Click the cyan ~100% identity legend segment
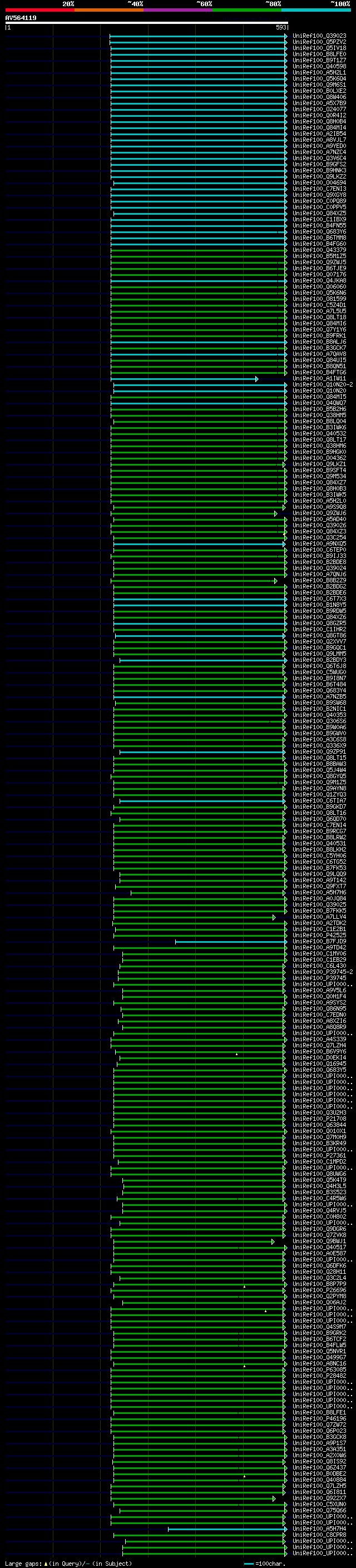 [317, 10]
